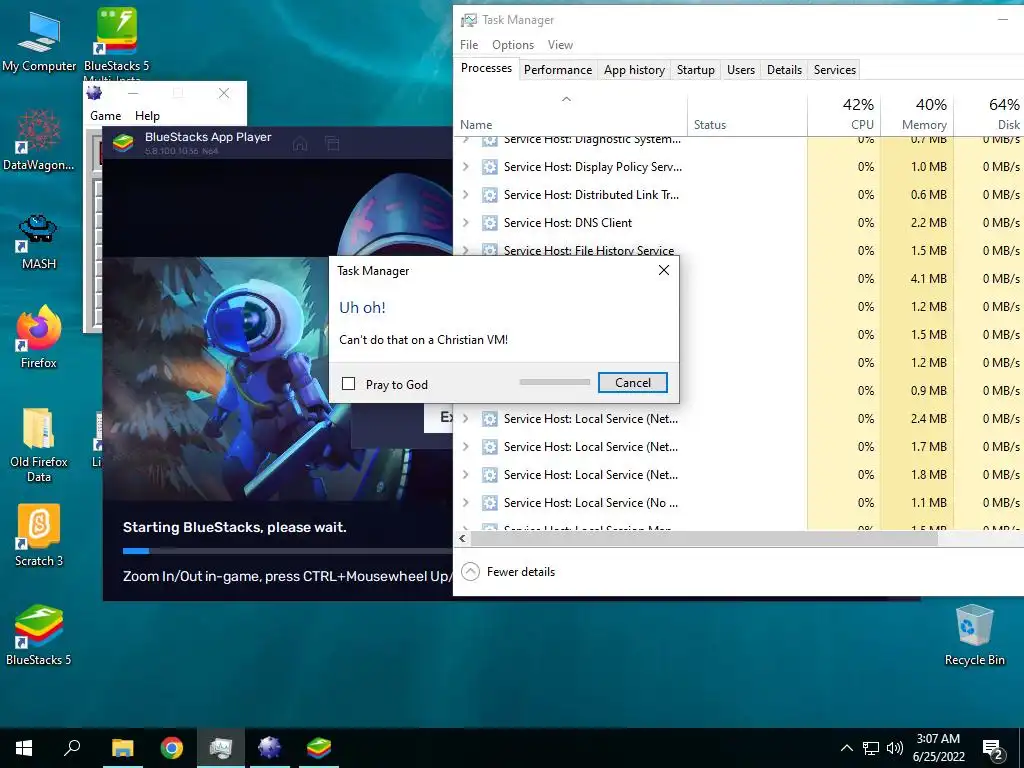Open volume control tray icon
Viewport: 1024px width, 768px height.
[895, 748]
